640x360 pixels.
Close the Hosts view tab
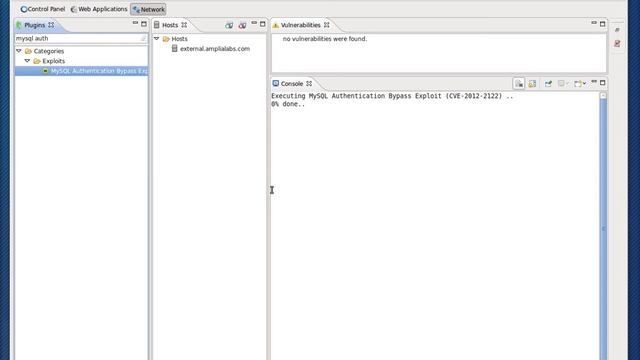pyautogui.click(x=184, y=25)
